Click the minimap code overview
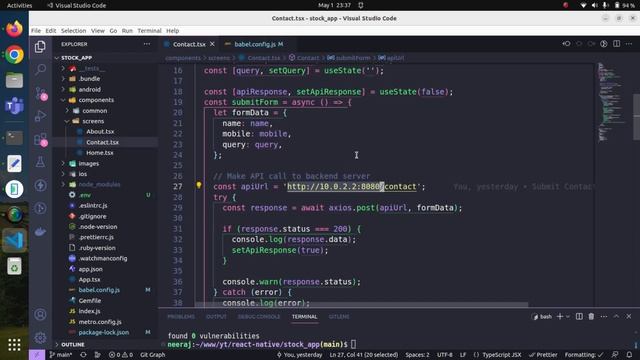 pyautogui.click(x=612, y=102)
